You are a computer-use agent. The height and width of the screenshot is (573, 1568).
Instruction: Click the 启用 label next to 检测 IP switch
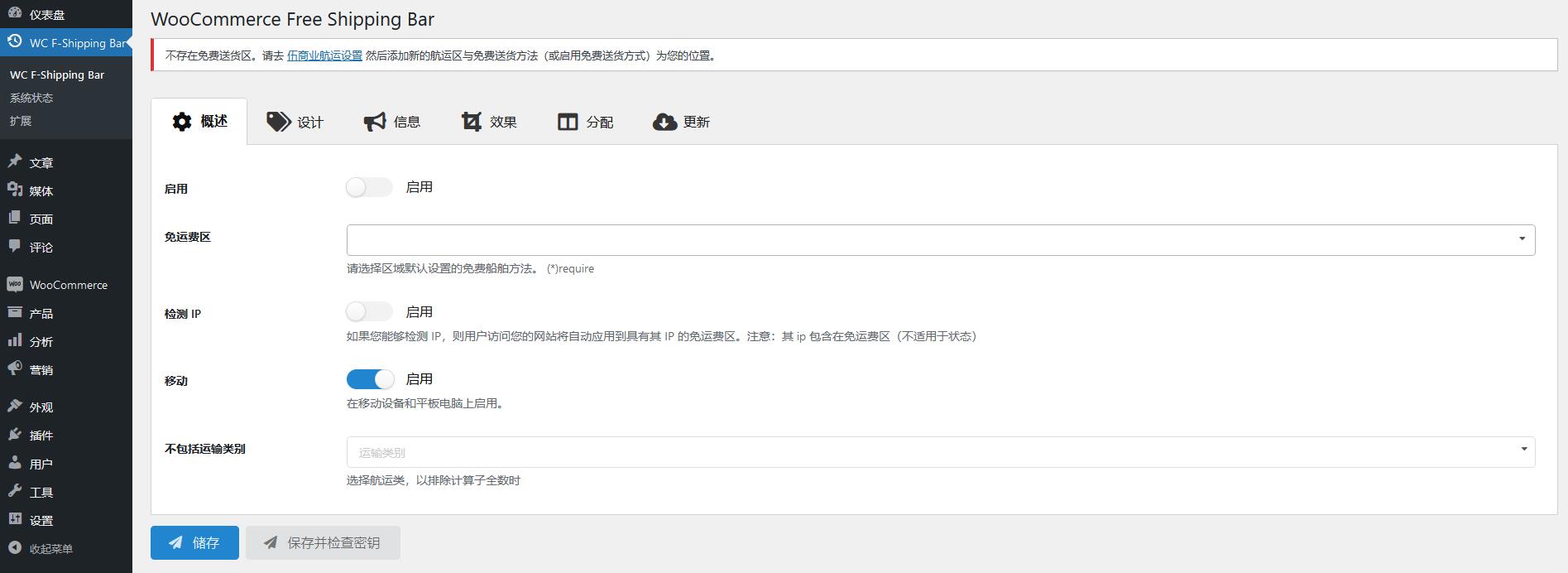pos(420,312)
